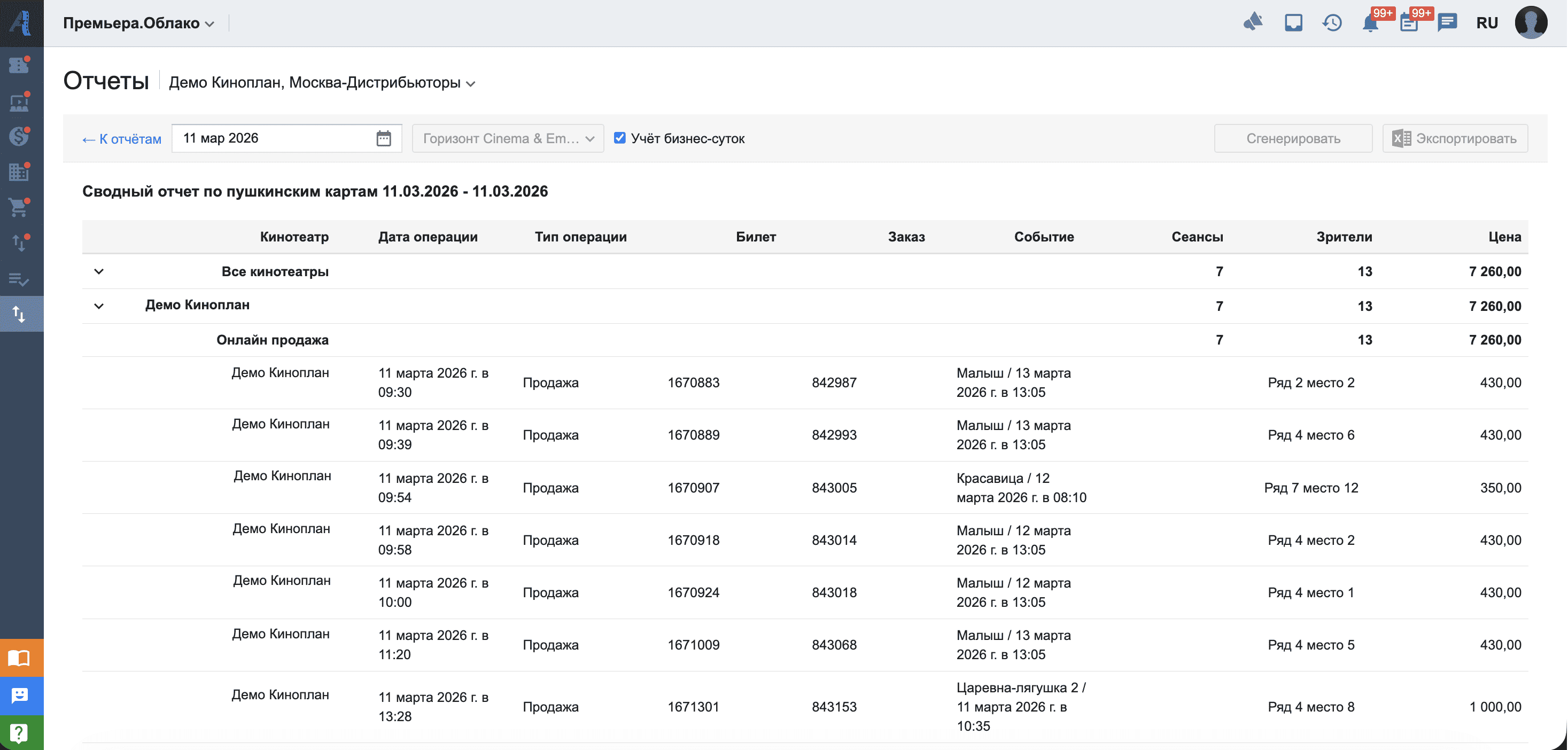Open the history clock icon

tap(1332, 23)
